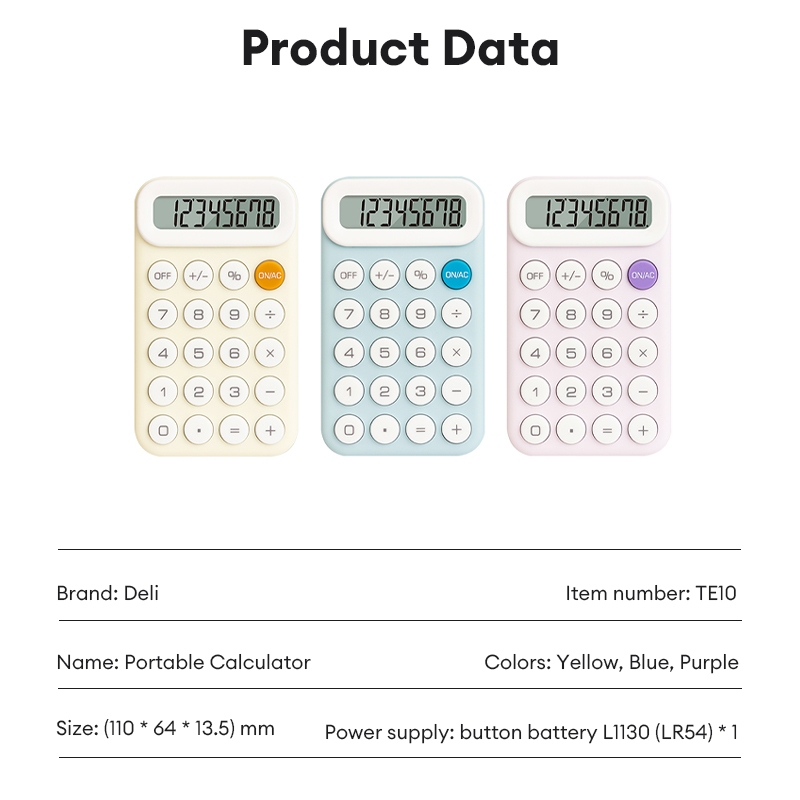Click the multiply key on the yellow calculator
Screen dimensions: 800x800
(269, 352)
